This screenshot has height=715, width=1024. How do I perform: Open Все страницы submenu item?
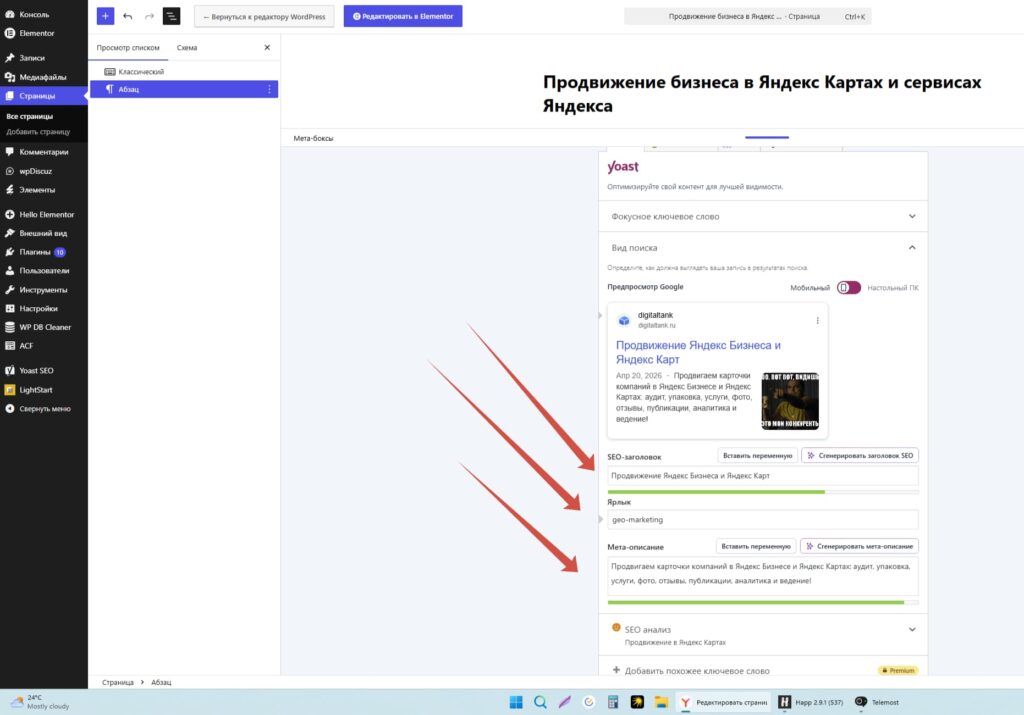click(29, 116)
